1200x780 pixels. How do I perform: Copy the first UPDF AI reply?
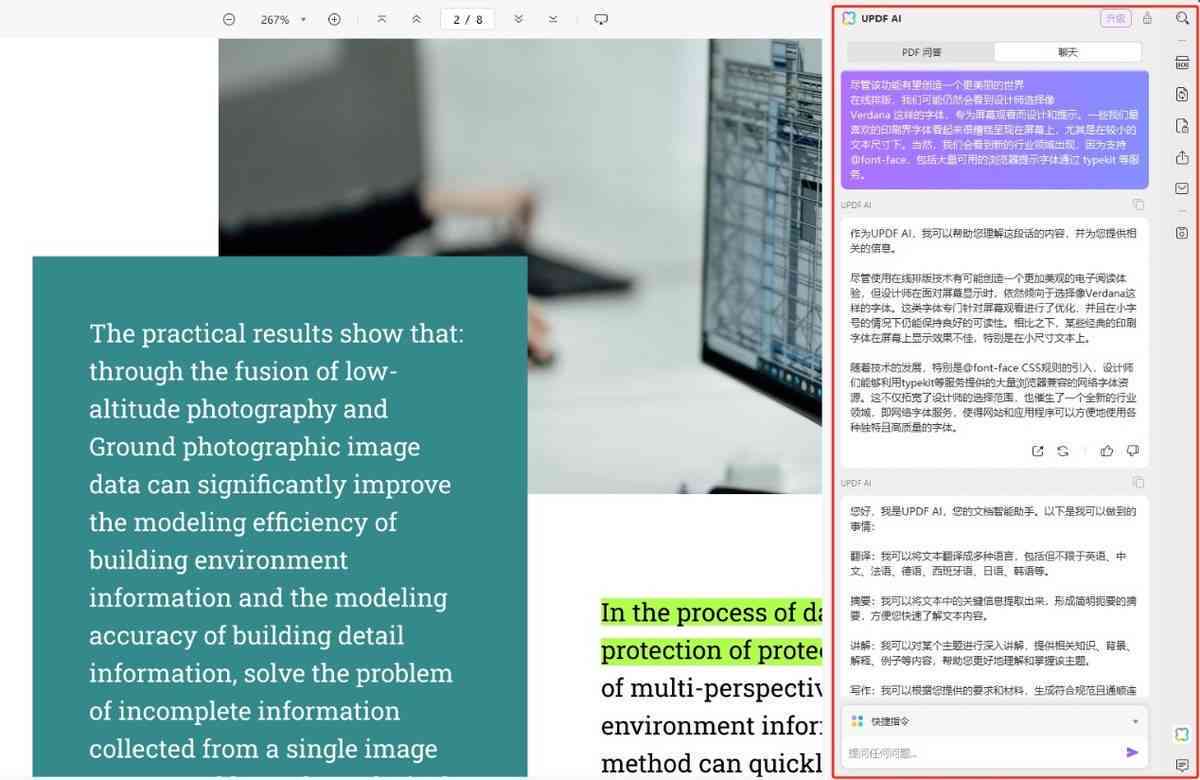pyautogui.click(x=1138, y=205)
